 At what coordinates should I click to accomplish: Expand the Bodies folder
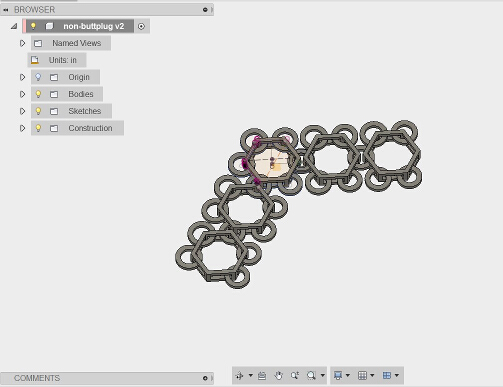(22, 94)
